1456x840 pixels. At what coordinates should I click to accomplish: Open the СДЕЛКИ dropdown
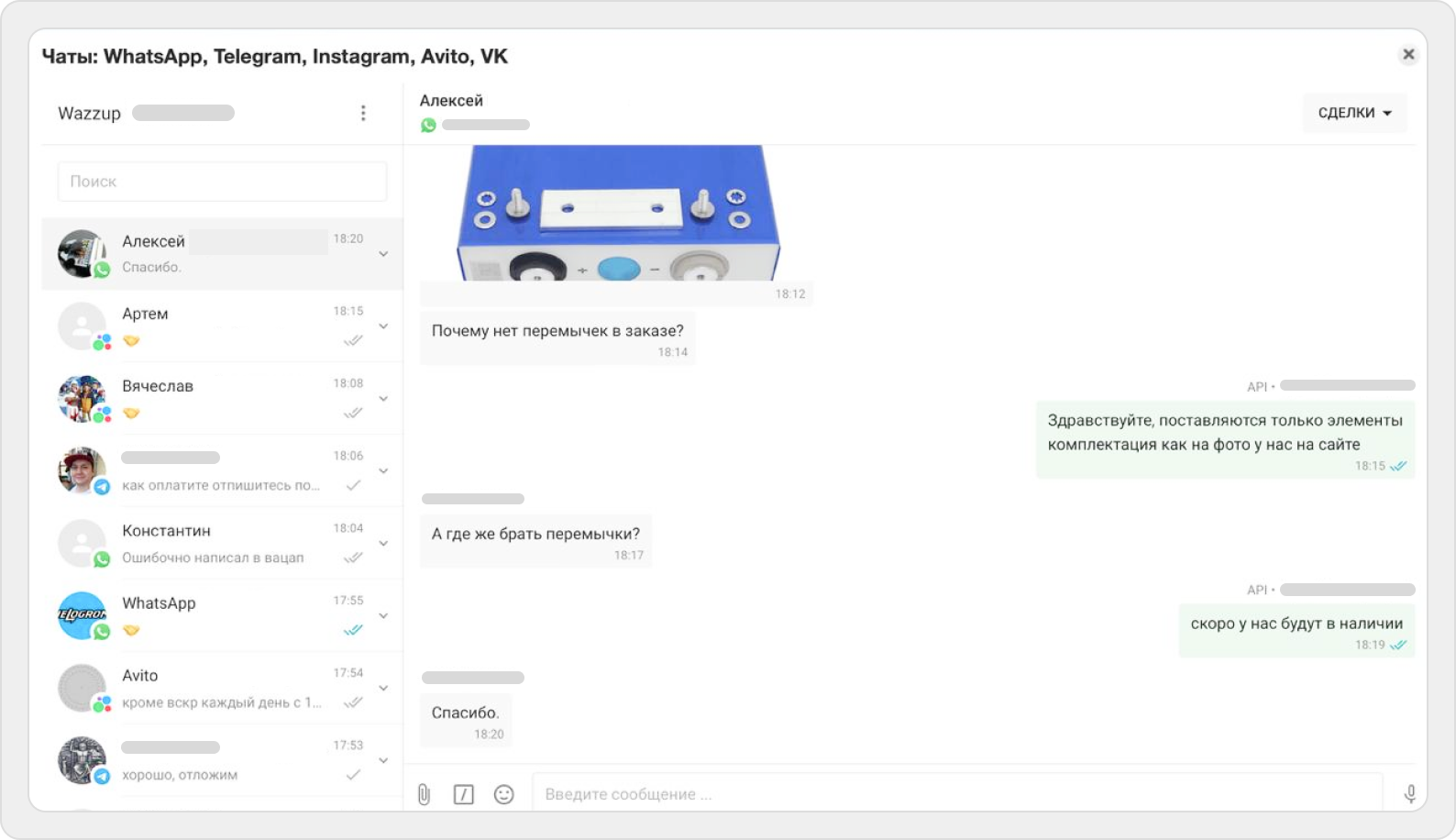(1354, 113)
